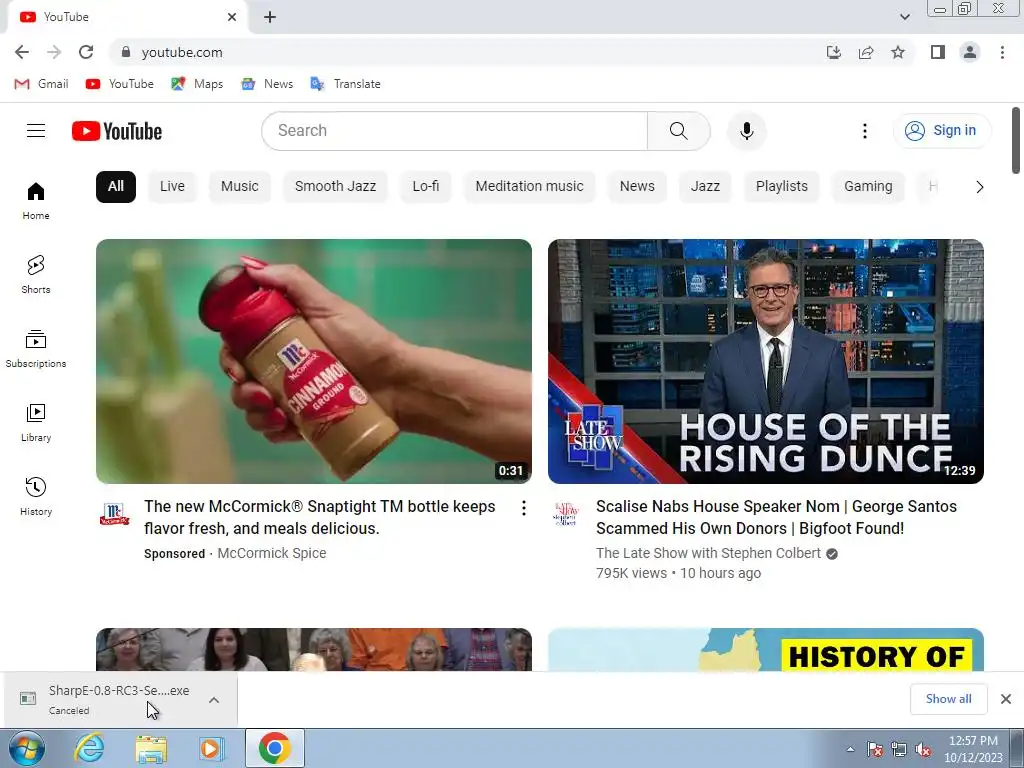Open News bookmark

(267, 84)
